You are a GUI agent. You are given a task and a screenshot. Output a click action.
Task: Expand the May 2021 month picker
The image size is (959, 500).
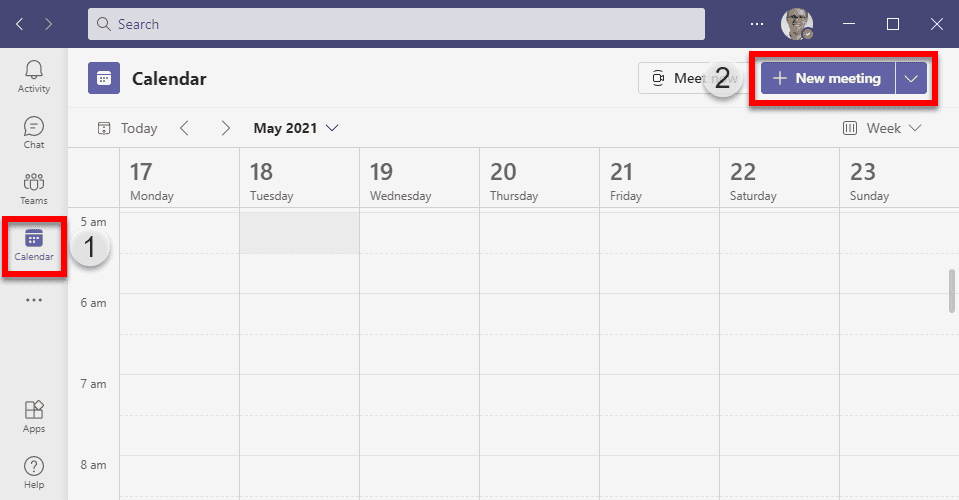[296, 128]
